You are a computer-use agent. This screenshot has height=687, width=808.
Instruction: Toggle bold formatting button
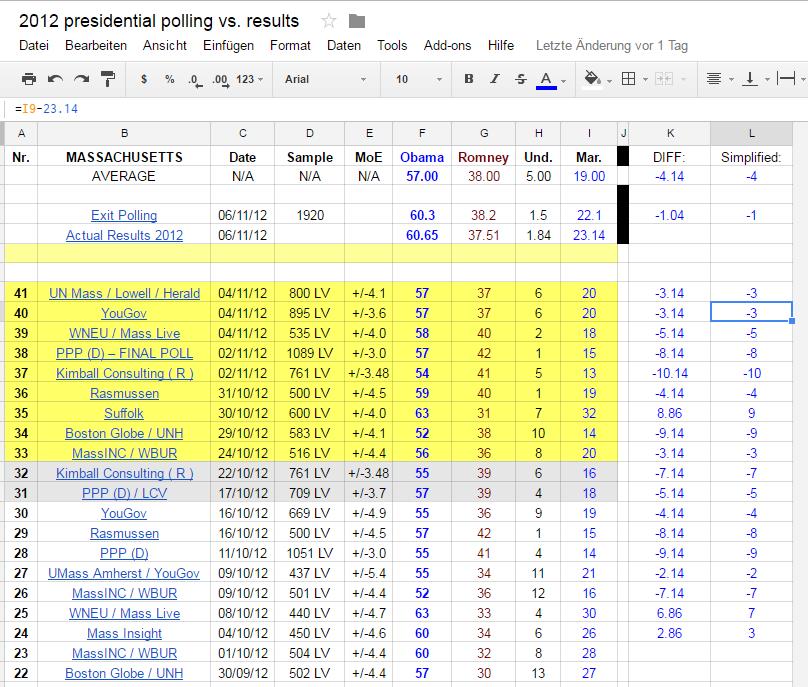click(x=469, y=79)
